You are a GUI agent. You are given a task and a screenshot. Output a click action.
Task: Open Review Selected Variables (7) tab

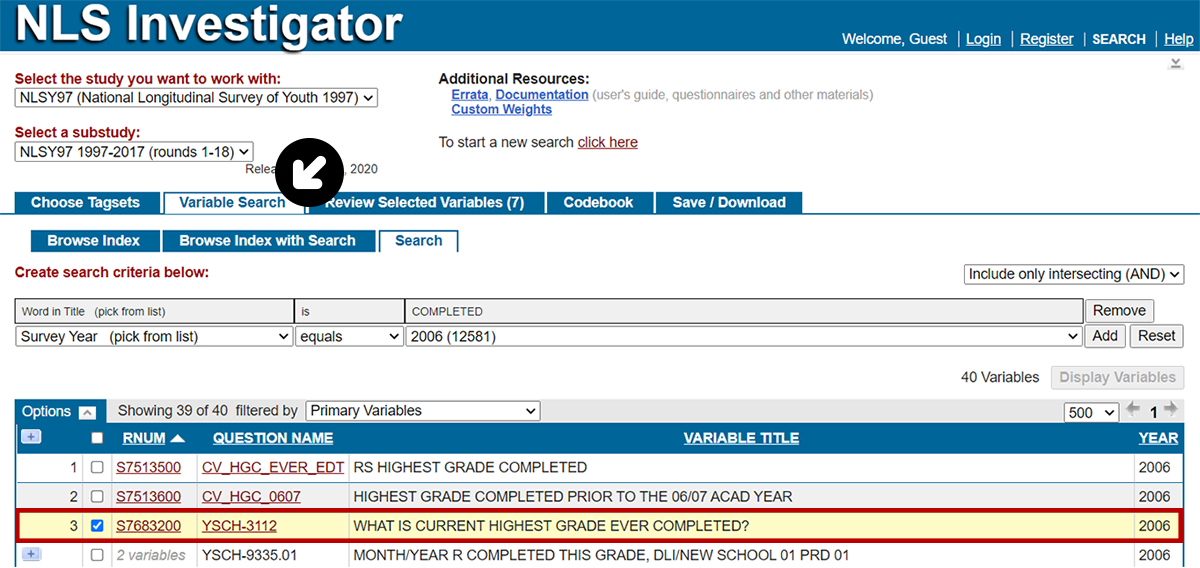click(x=424, y=203)
